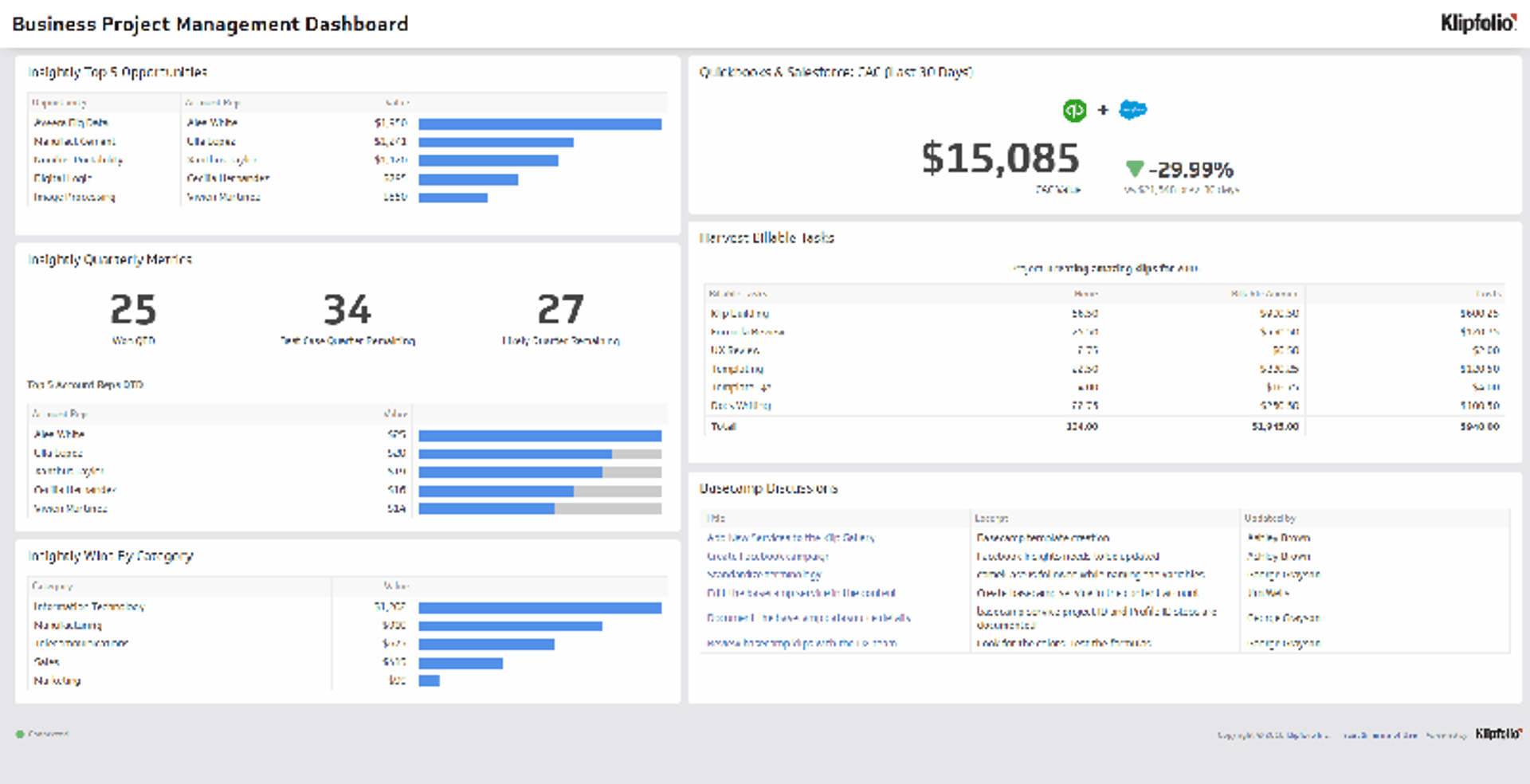The image size is (1530, 784).
Task: Click the red downward trend arrow beside -29.99%
Action: coord(1135,169)
